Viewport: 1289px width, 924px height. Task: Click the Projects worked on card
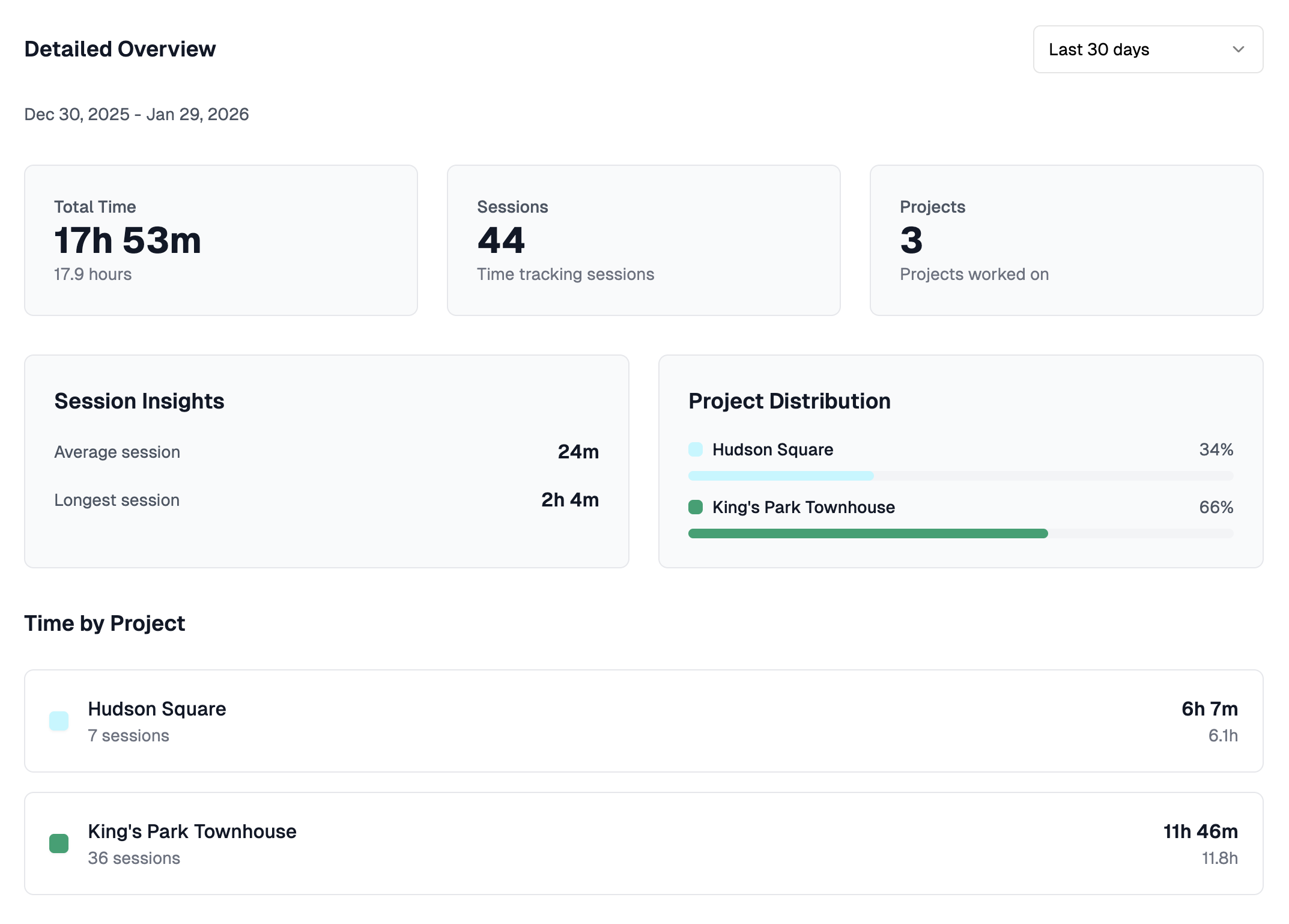tap(1066, 240)
